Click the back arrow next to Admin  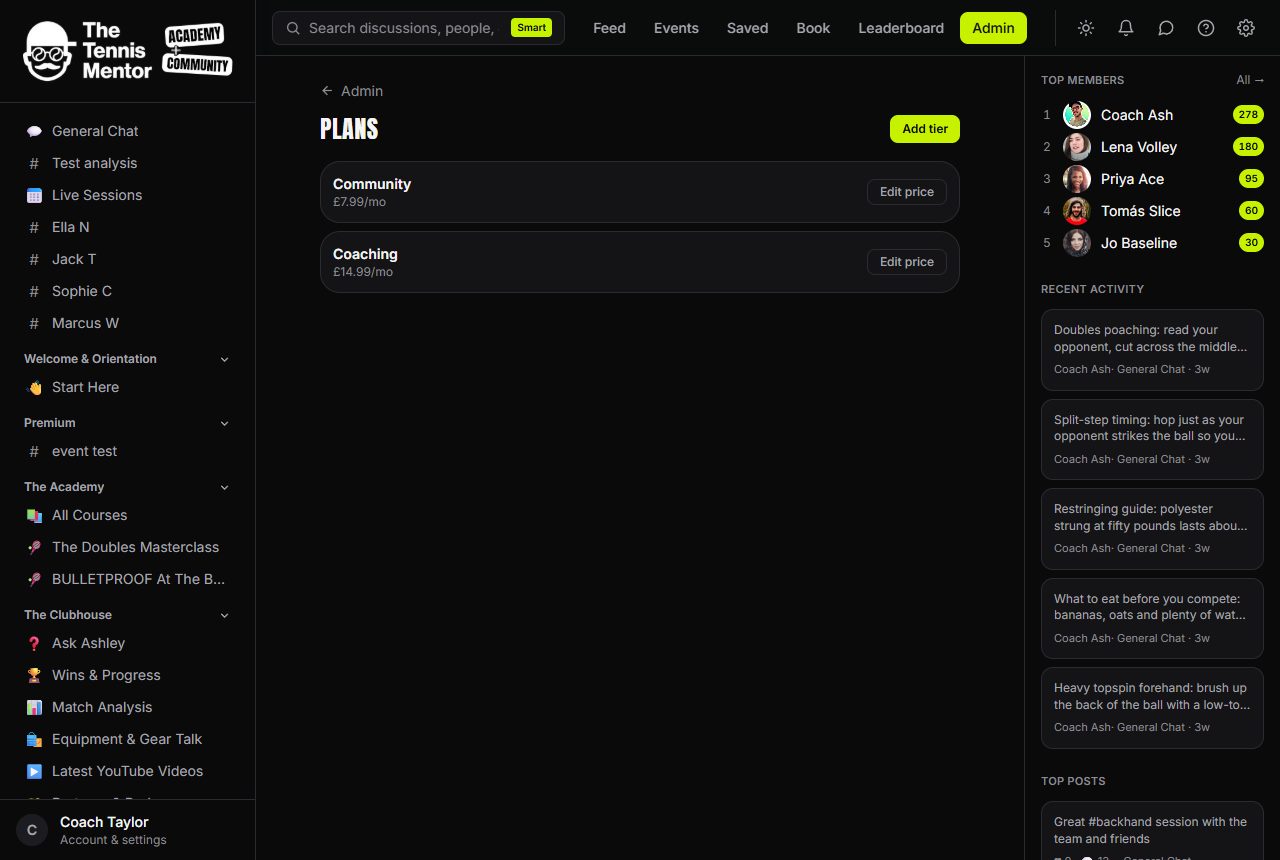tap(327, 91)
